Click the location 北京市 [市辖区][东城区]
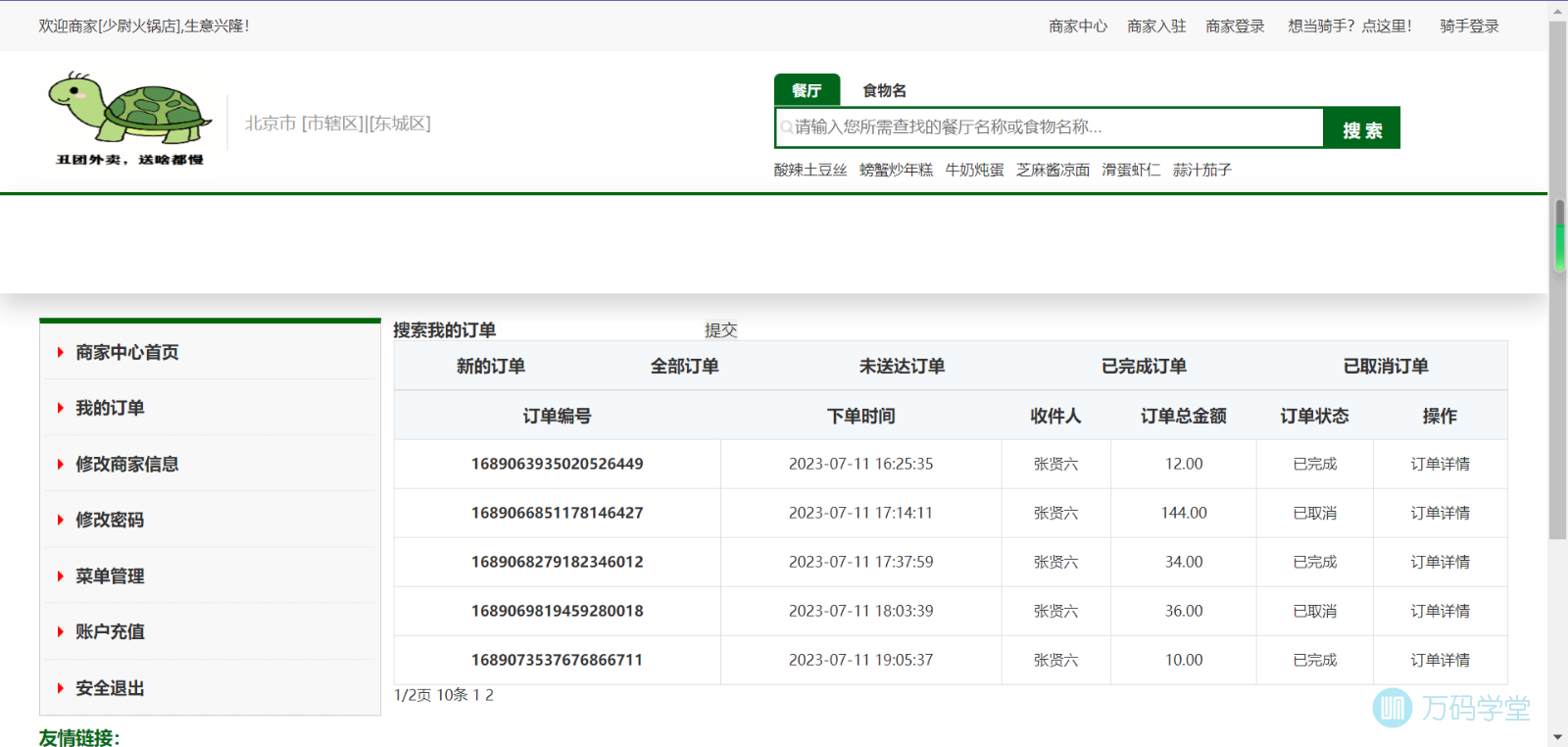Viewport: 1568px width, 747px height. click(337, 124)
